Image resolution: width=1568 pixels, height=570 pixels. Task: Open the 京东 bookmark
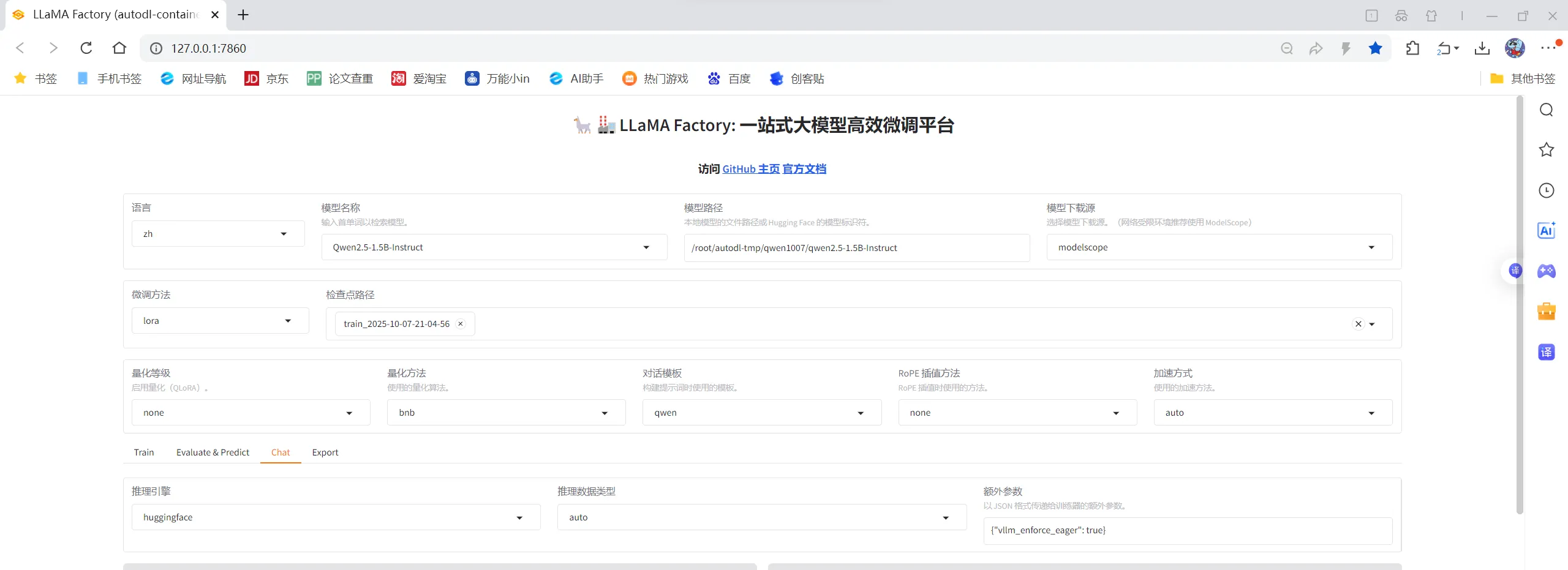tap(266, 78)
